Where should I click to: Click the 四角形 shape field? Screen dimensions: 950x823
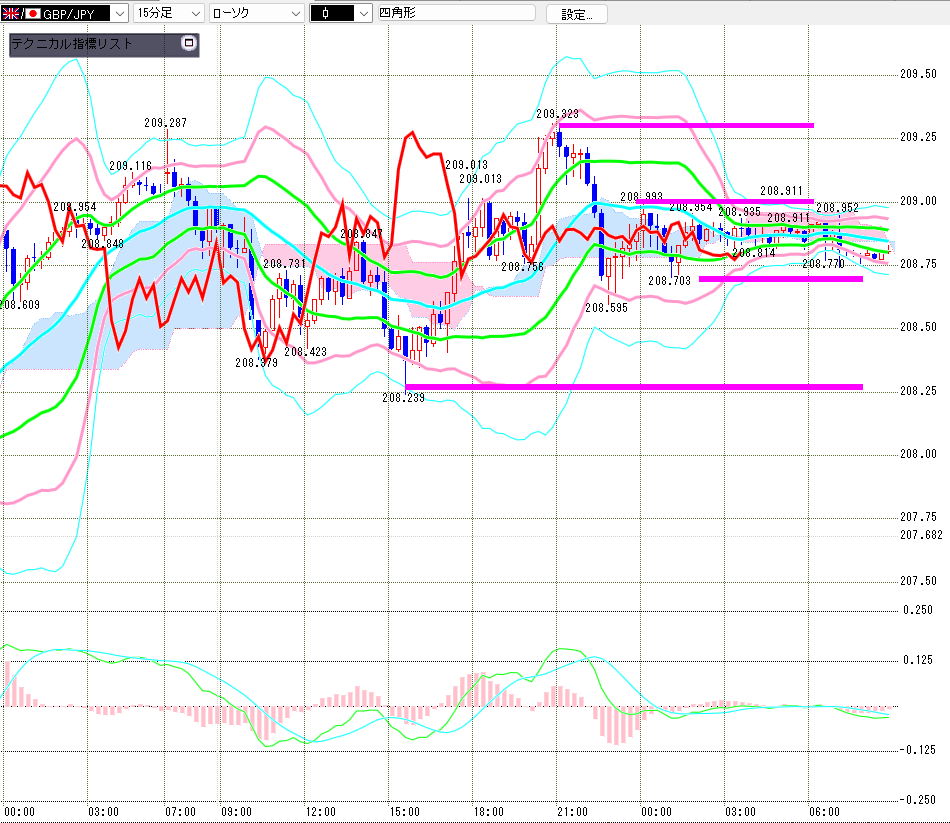tap(456, 13)
